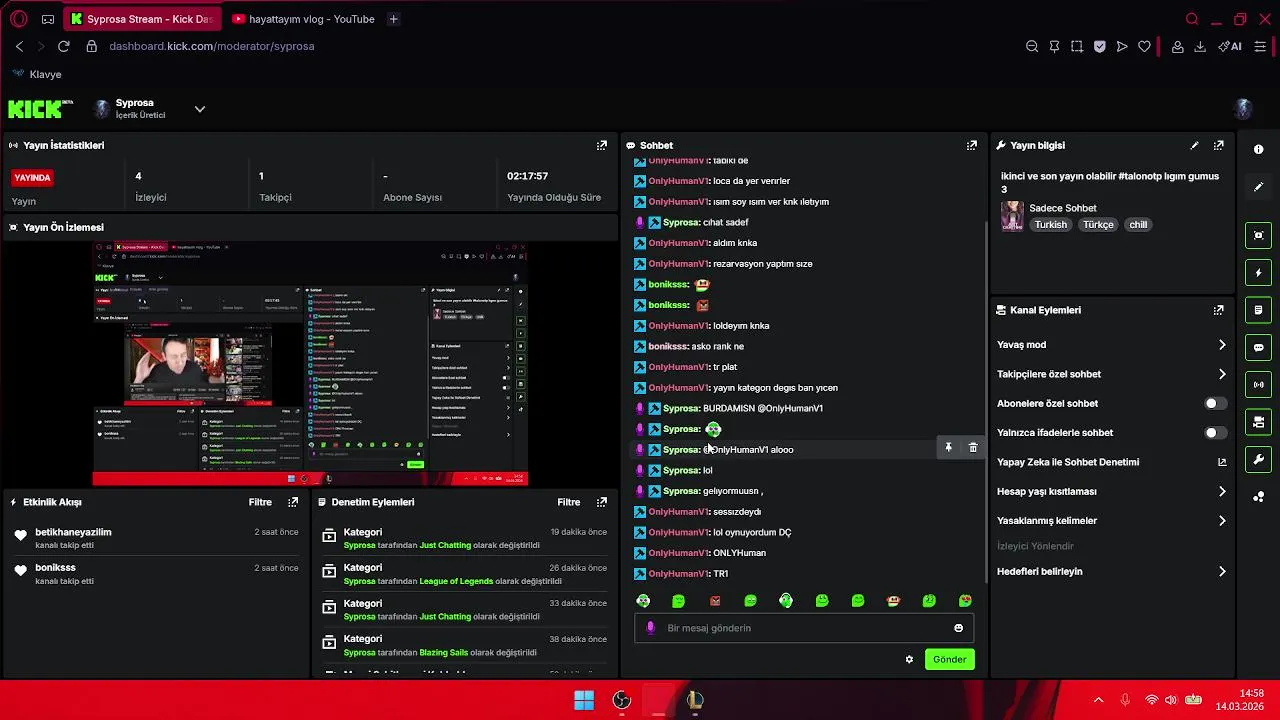Open emoji picker in message box
Image resolution: width=1280 pixels, height=720 pixels.
[x=958, y=628]
